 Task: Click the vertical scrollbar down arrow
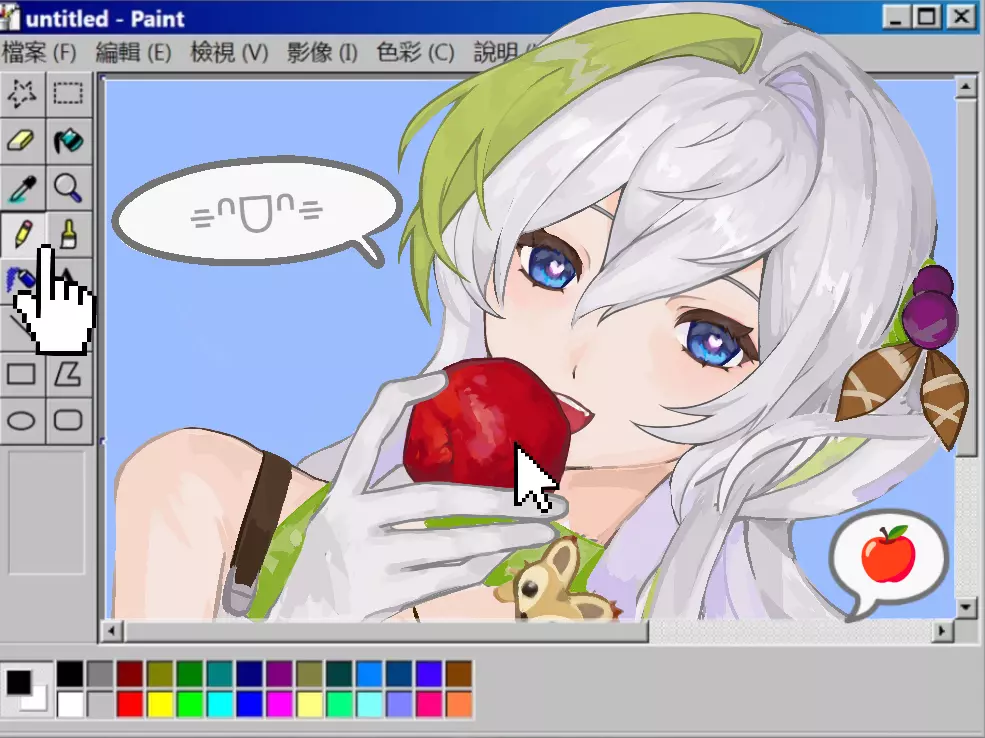[966, 607]
